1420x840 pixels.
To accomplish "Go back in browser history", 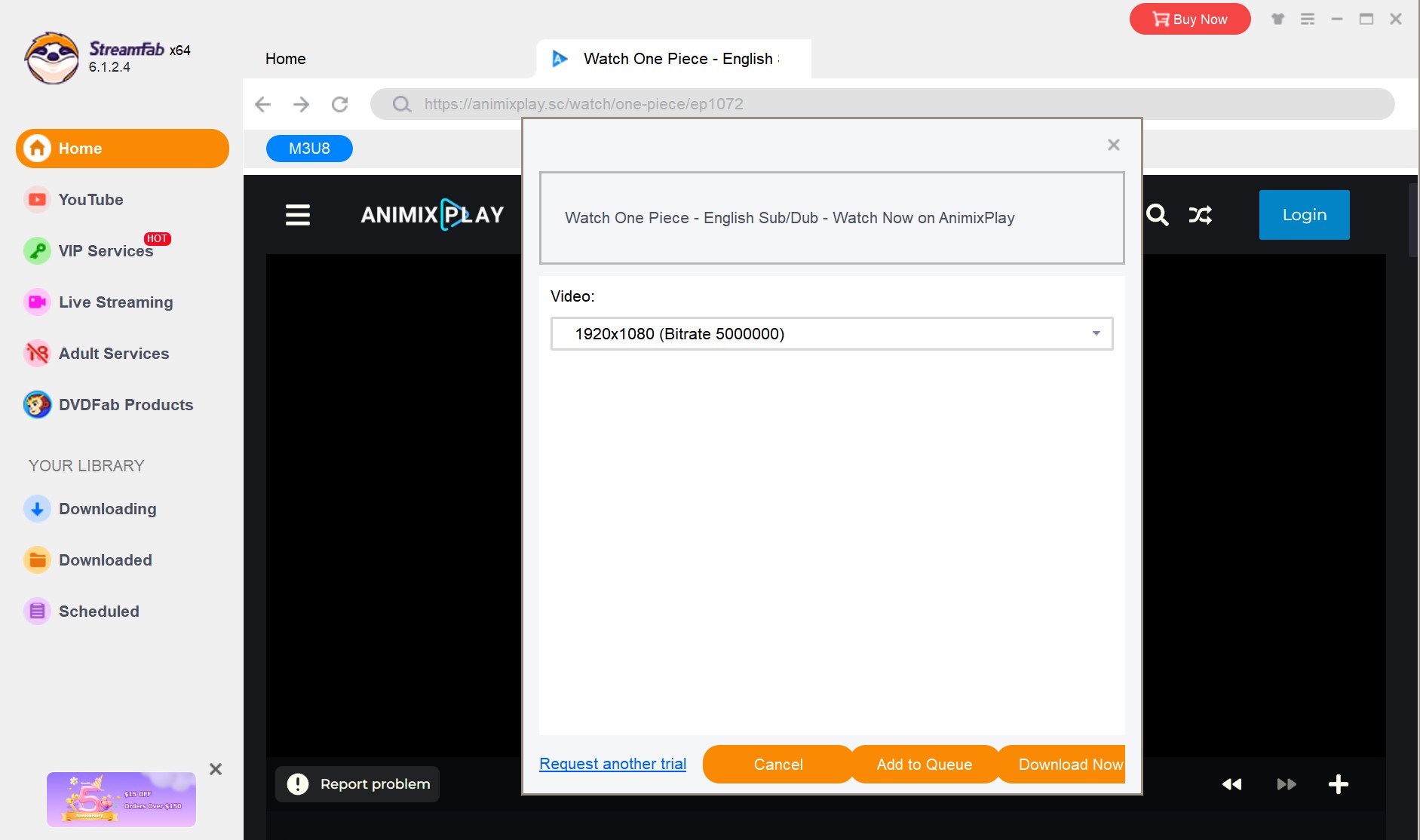I will click(x=262, y=104).
